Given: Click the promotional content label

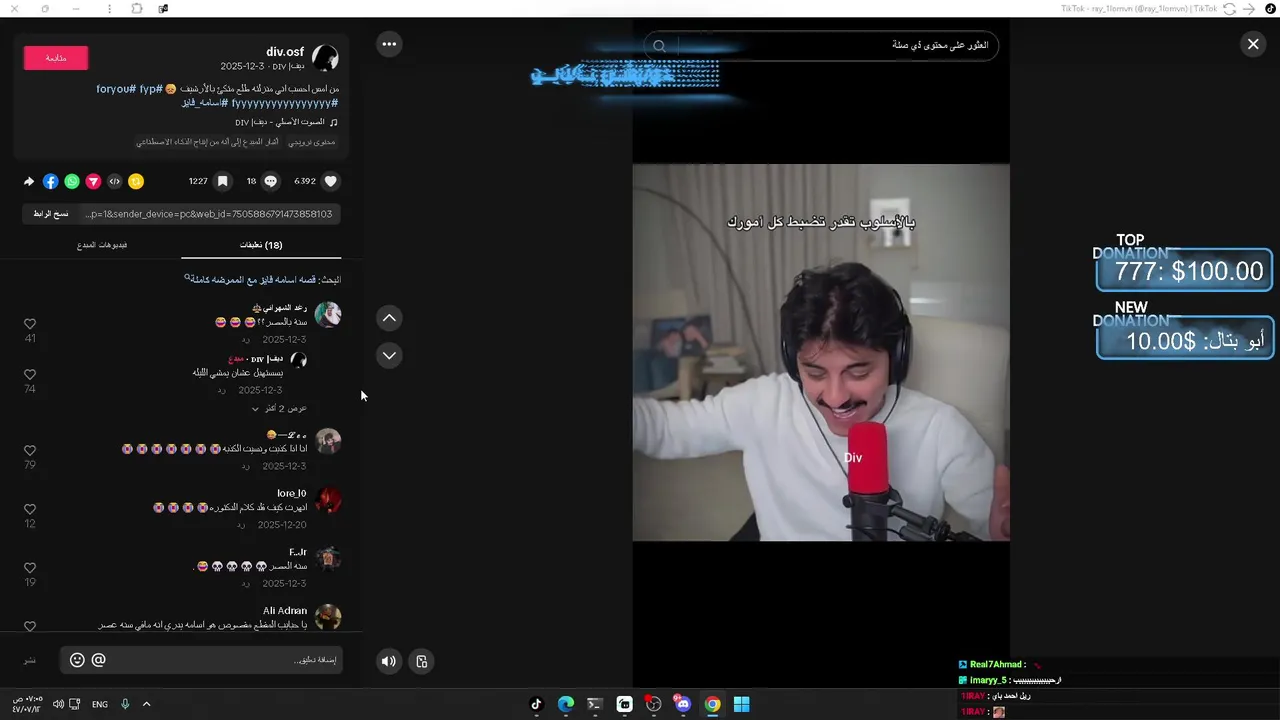Looking at the screenshot, I should [312, 142].
